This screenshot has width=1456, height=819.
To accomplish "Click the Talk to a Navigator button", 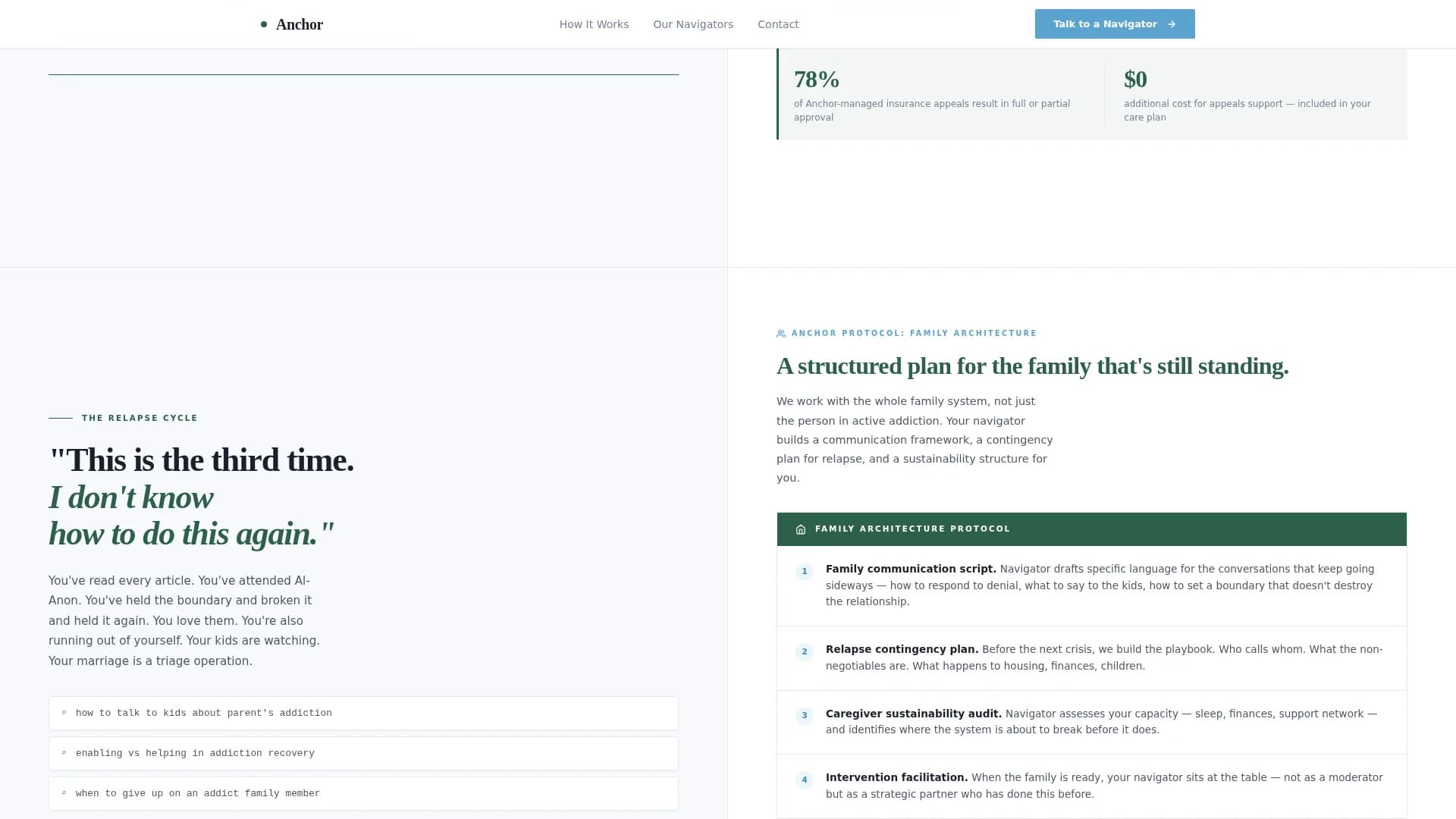I will [x=1115, y=24].
